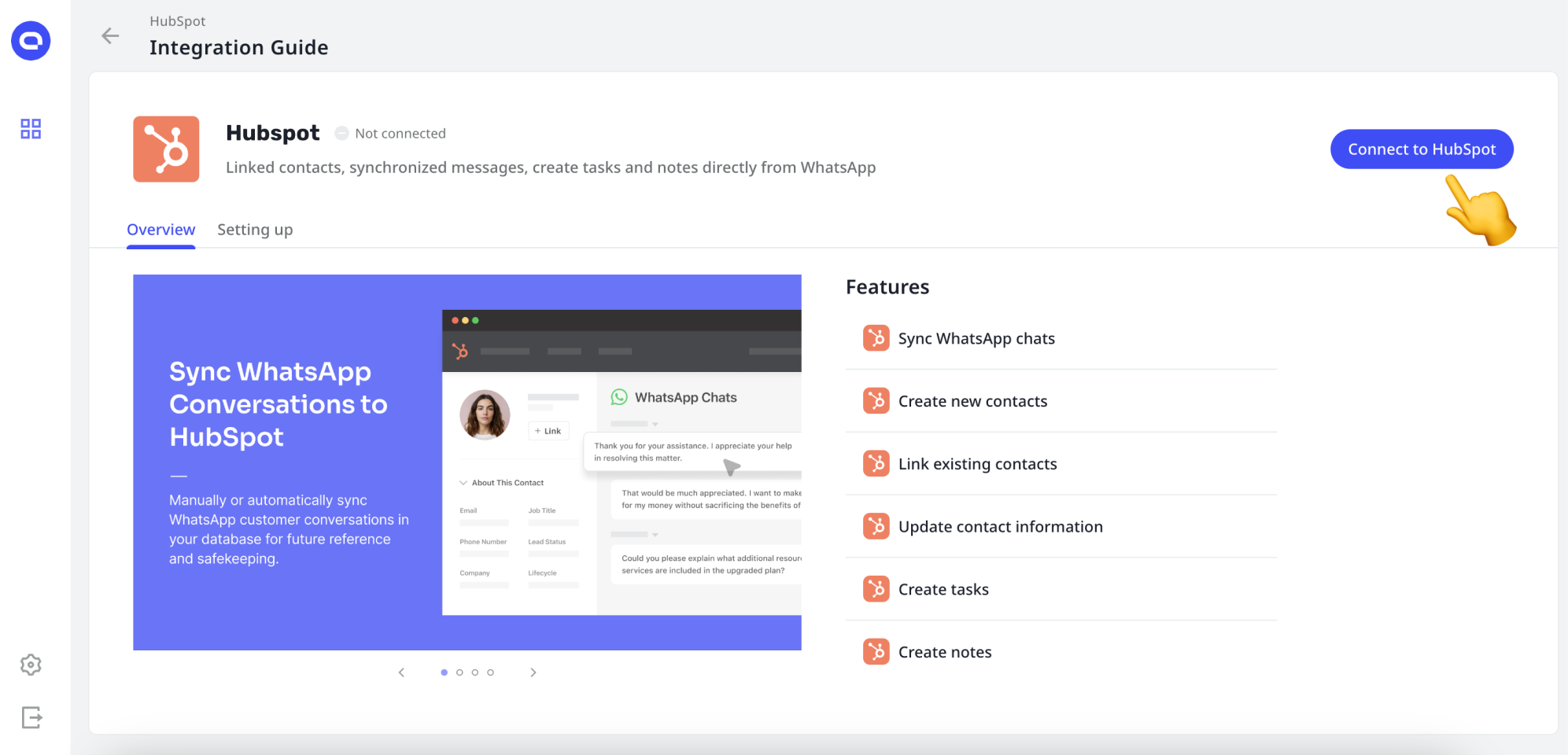Viewport: 1568px width, 755px height.
Task: Click HubSpot icon beside Update contact information
Action: (x=876, y=526)
